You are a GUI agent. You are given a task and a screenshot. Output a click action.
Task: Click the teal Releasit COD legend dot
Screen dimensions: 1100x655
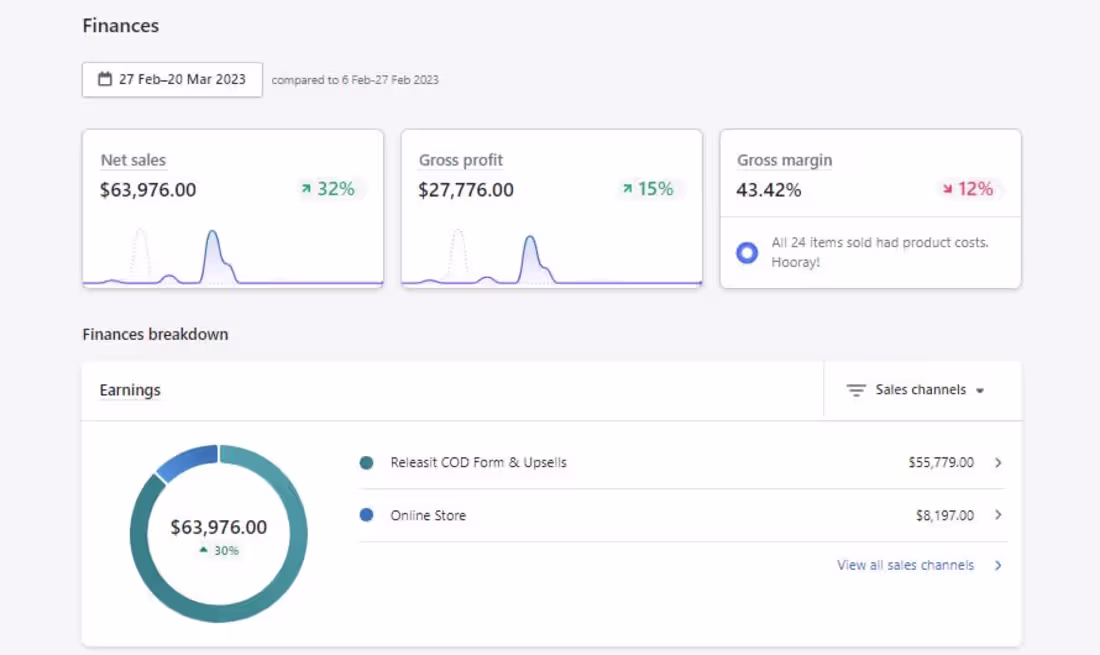366,463
